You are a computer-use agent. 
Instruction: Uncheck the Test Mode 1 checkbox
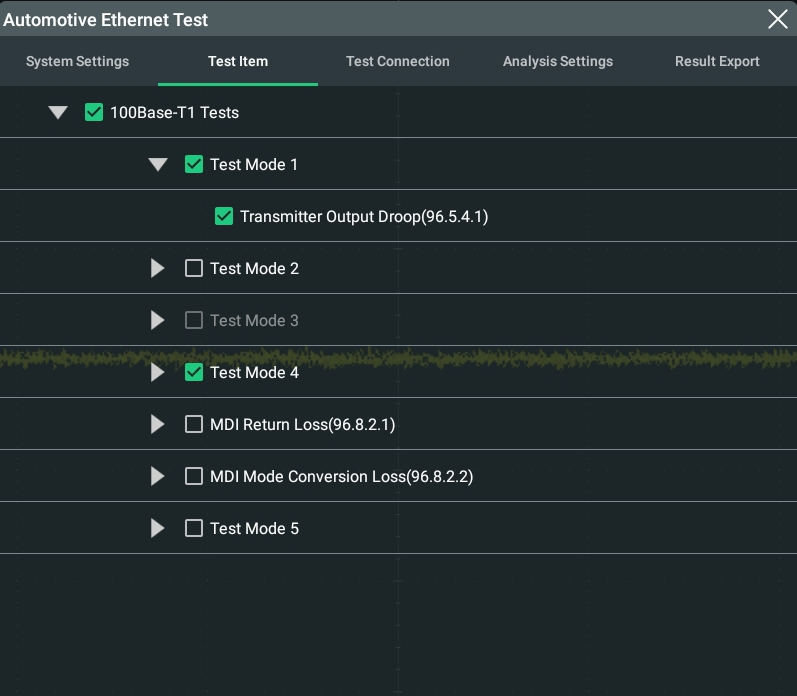[194, 164]
